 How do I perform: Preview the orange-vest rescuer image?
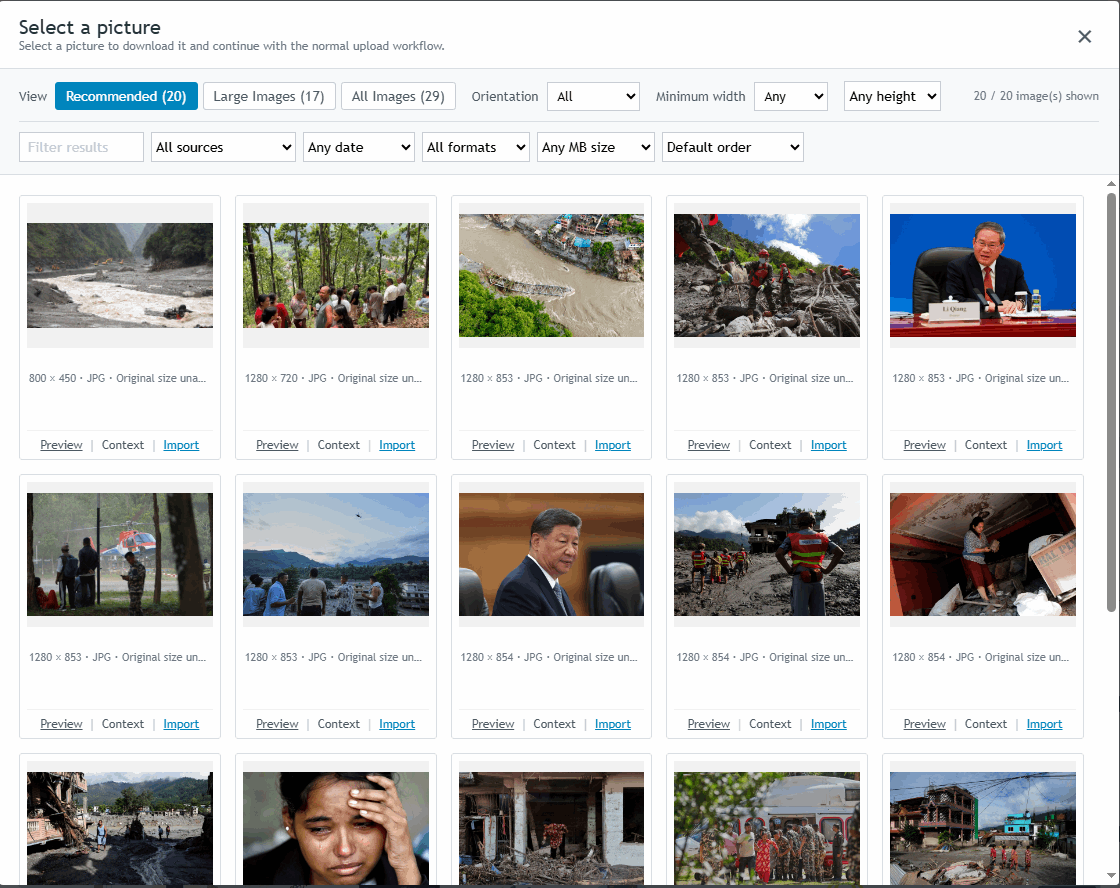(x=709, y=724)
